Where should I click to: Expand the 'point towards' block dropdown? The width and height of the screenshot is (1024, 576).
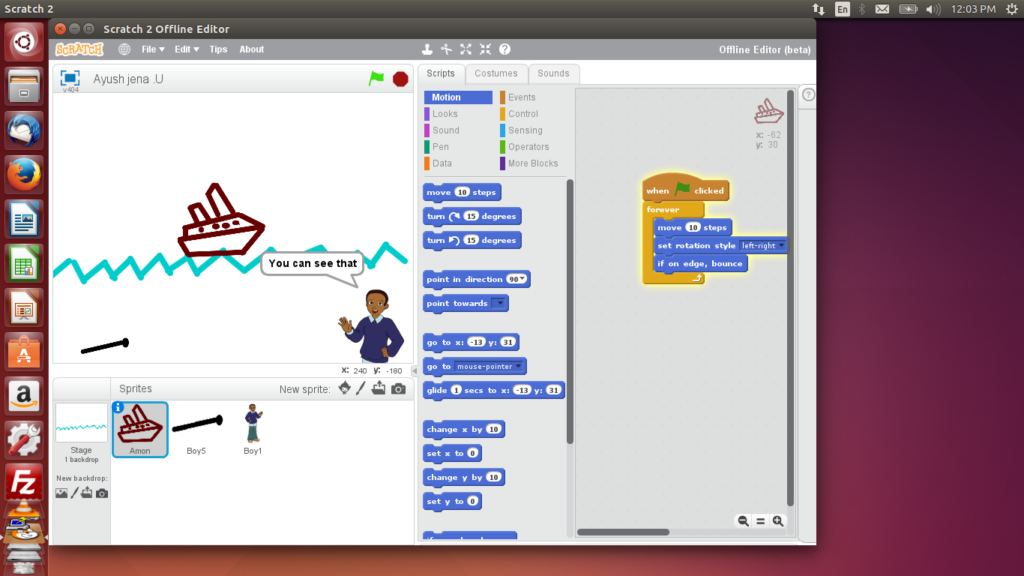click(x=499, y=304)
